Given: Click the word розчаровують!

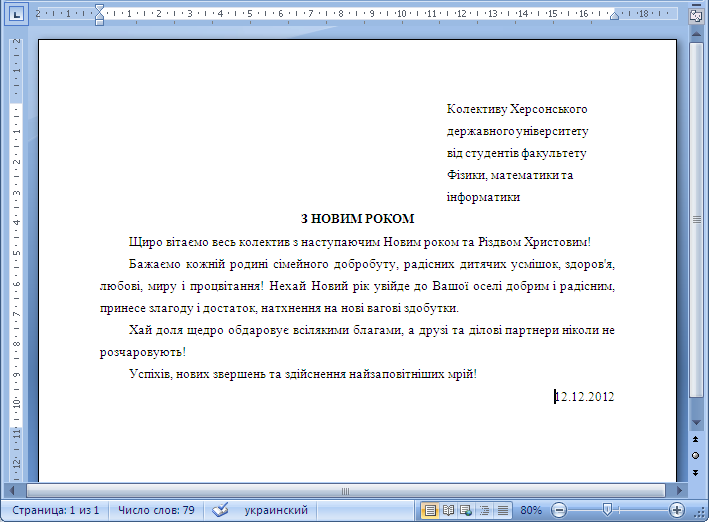Looking at the screenshot, I should (x=142, y=352).
